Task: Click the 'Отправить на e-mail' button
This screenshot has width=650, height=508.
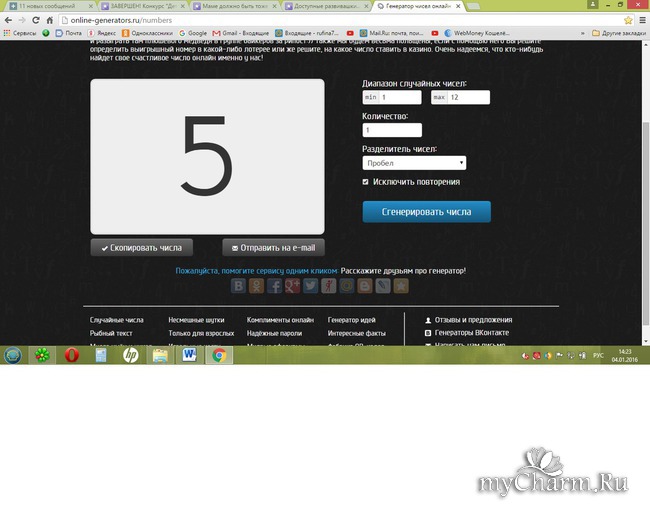Action: tap(273, 247)
